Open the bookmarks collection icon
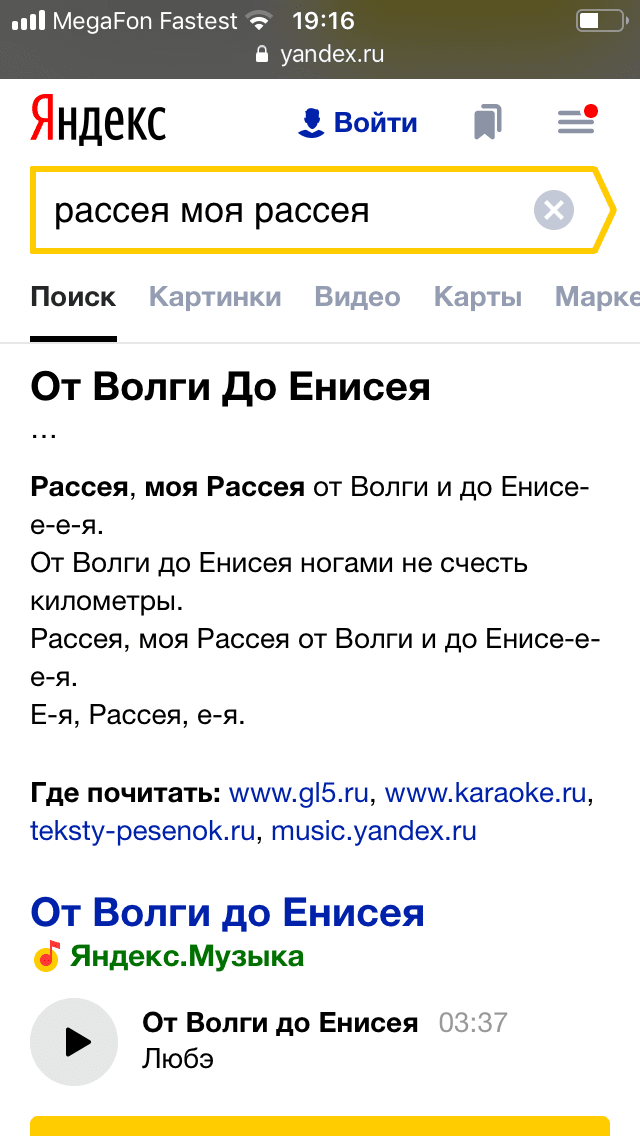Viewport: 640px width, 1136px height. 487,123
